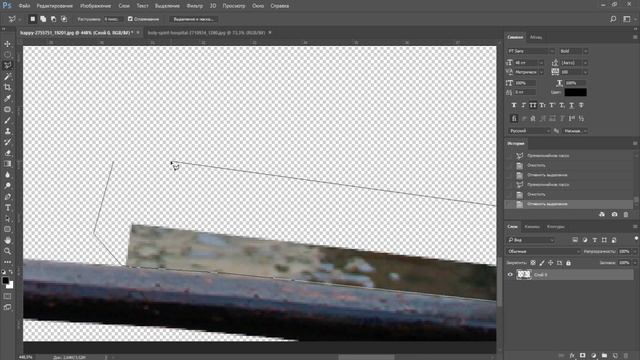This screenshot has width=640, height=360.
Task: Open the anti-aliasing method dropdown in Character panel
Action: point(575,131)
